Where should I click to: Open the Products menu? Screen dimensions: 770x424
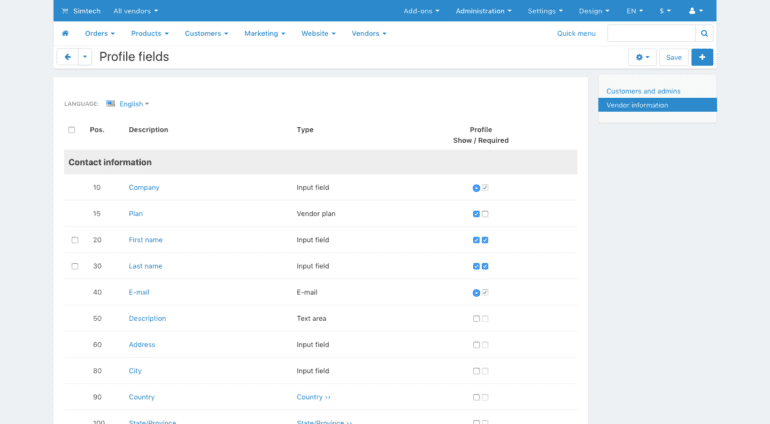pyautogui.click(x=150, y=33)
